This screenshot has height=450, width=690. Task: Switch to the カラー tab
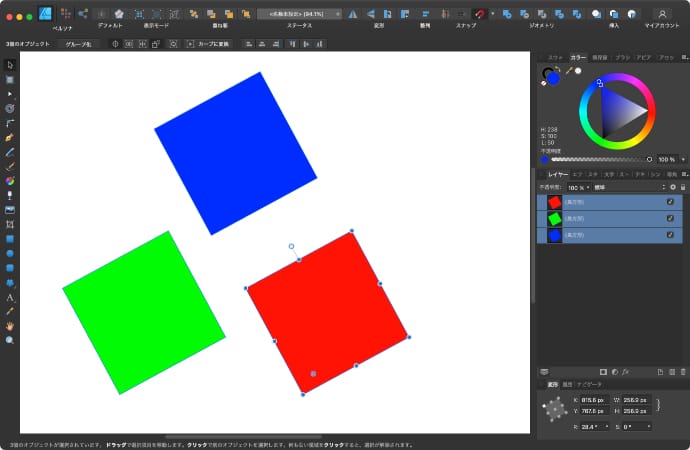tap(578, 58)
